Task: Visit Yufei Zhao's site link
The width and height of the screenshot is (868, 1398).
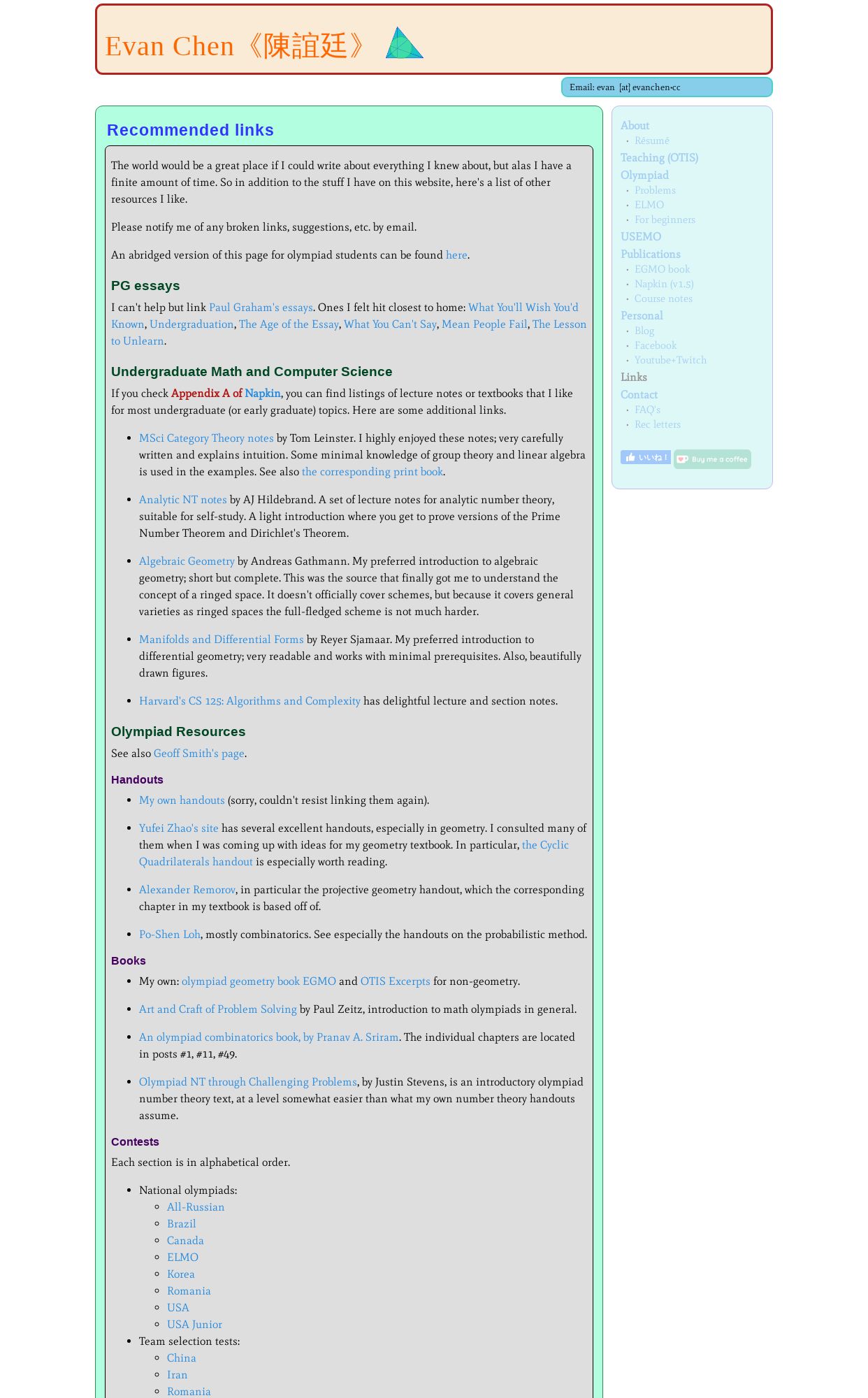Action: click(179, 828)
